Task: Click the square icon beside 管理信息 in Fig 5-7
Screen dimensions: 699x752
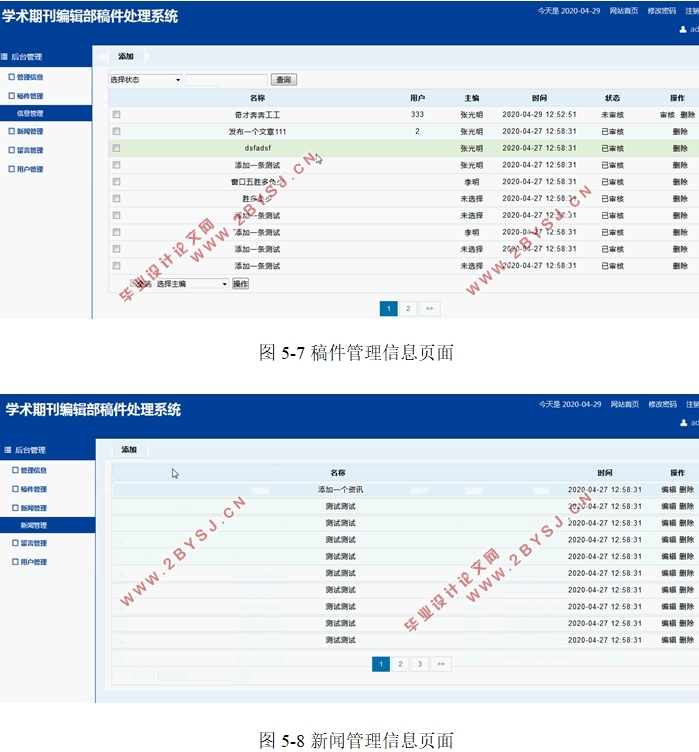Action: pos(12,77)
